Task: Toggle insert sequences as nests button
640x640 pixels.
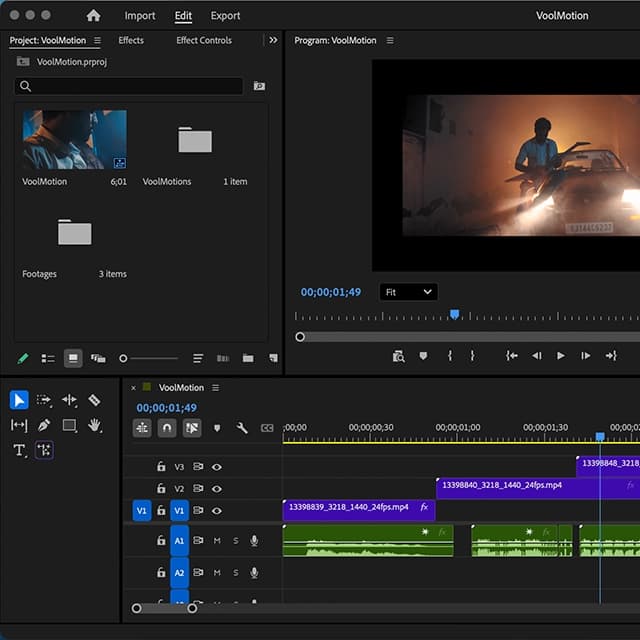Action: tap(142, 428)
